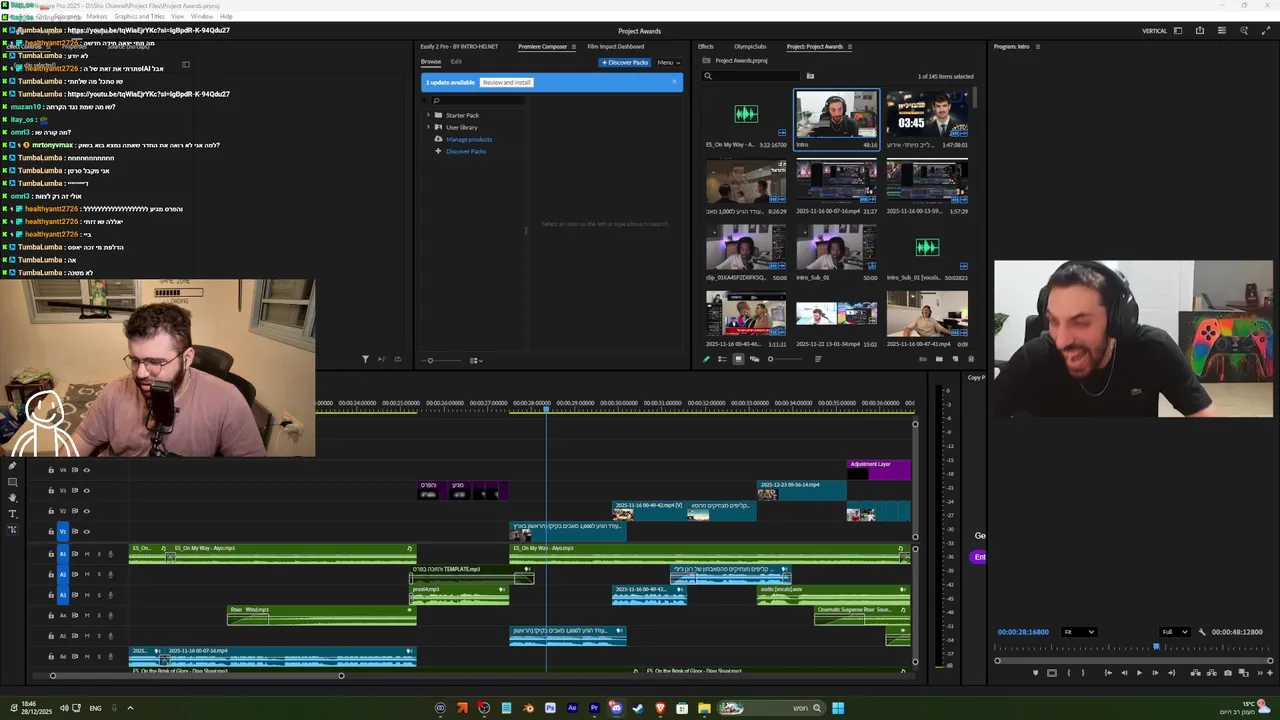1280x720 pixels.
Task: Go to Out point in the Program monitor
Action: (x=1172, y=673)
